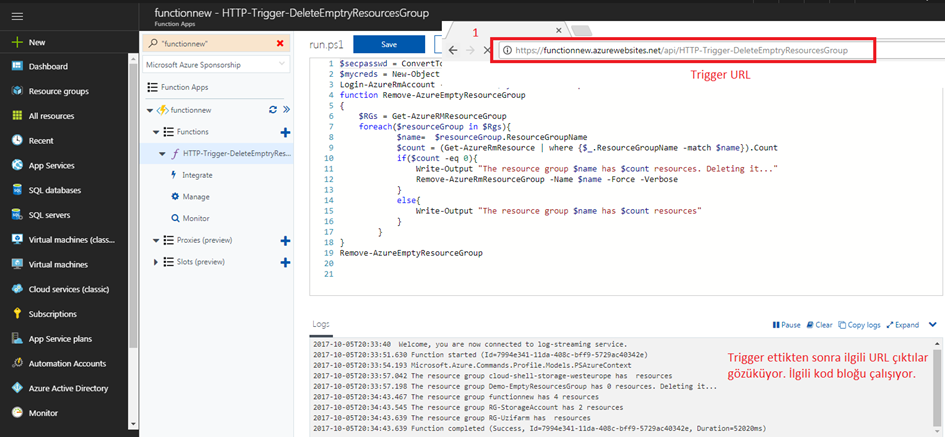Add a new function with plus icon
The height and width of the screenshot is (437, 945).
pos(286,132)
